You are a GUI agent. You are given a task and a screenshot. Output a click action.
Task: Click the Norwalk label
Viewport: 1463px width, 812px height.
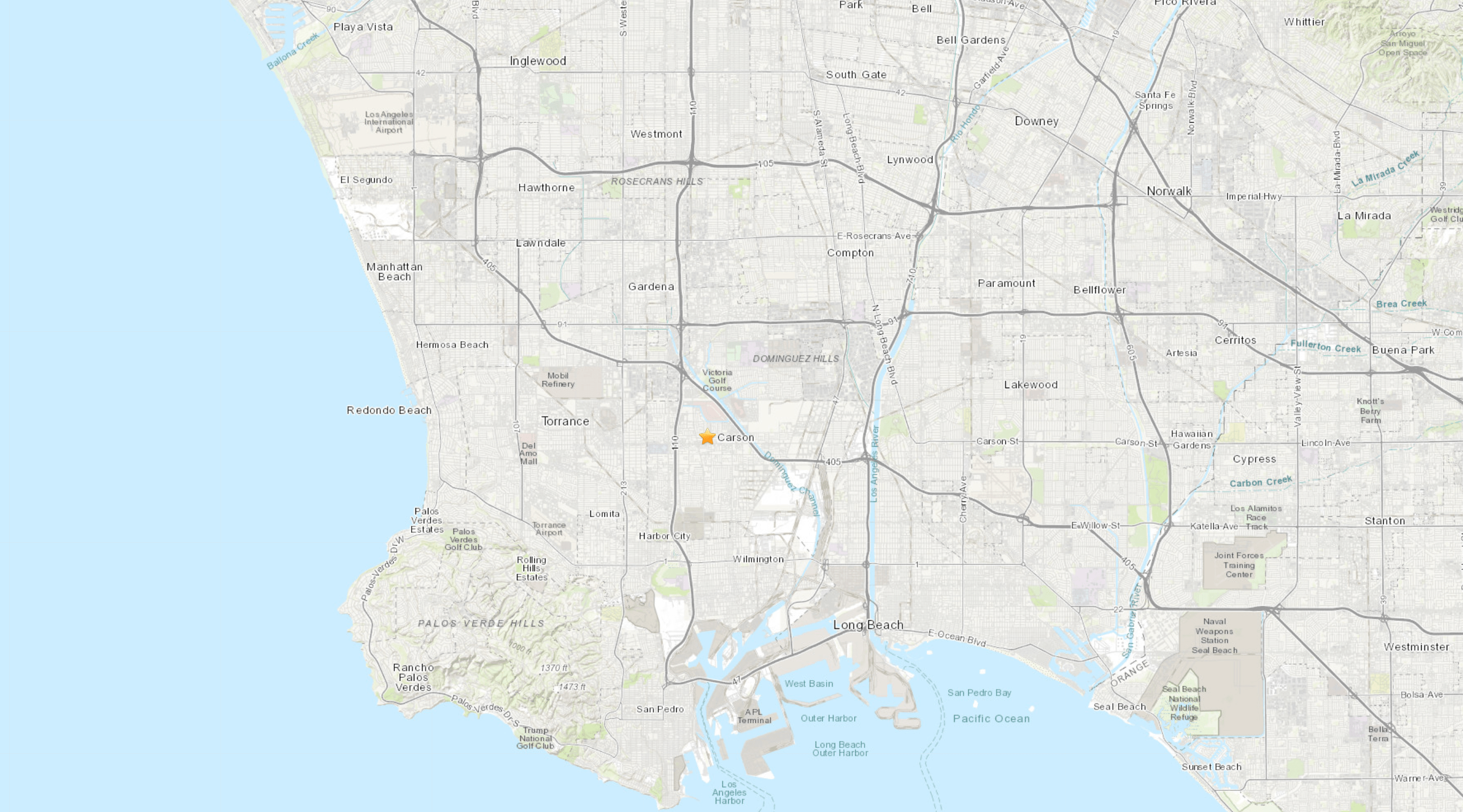pyautogui.click(x=1169, y=192)
